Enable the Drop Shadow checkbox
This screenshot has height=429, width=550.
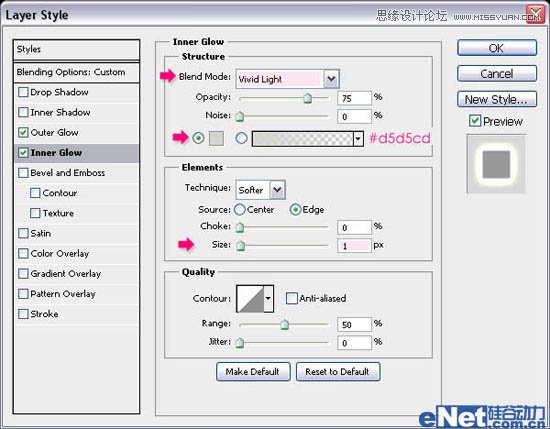click(x=23, y=92)
